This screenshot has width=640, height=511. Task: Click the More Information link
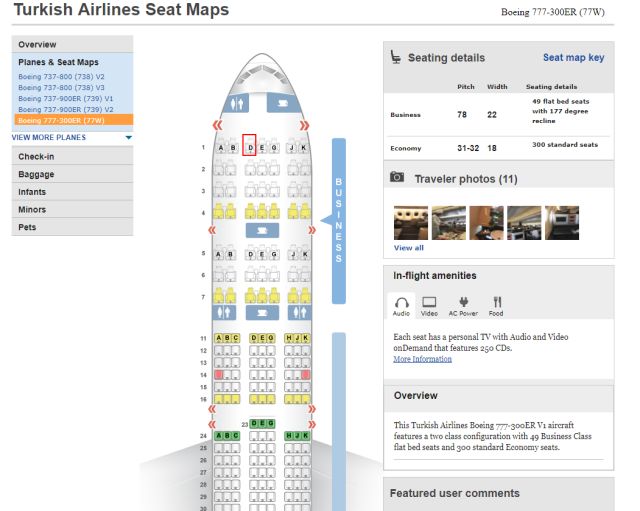[422, 359]
